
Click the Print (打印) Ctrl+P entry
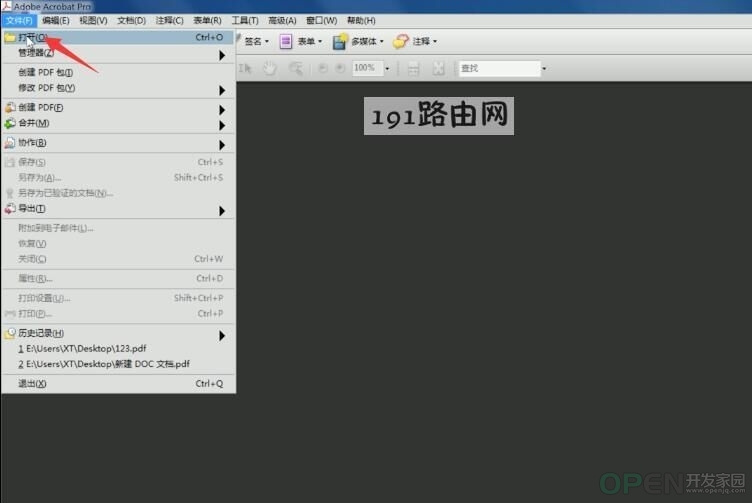[118, 314]
